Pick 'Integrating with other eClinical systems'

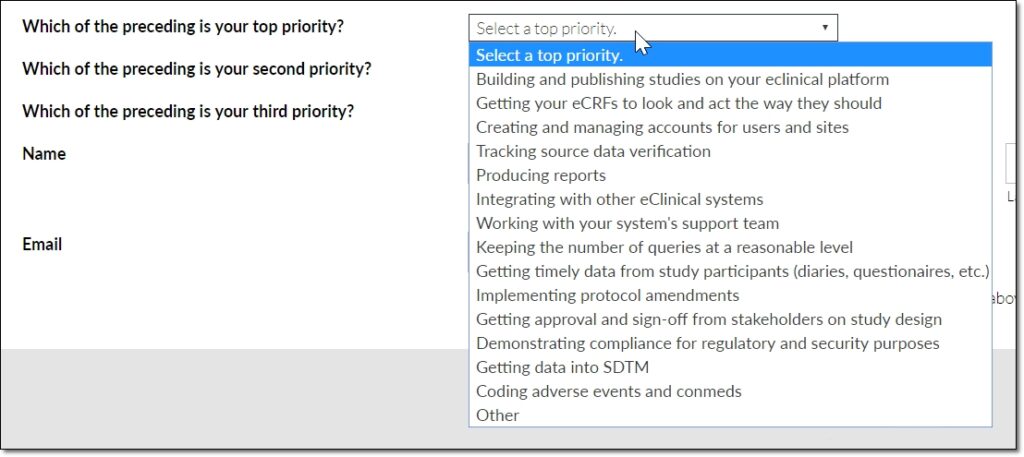(x=620, y=199)
